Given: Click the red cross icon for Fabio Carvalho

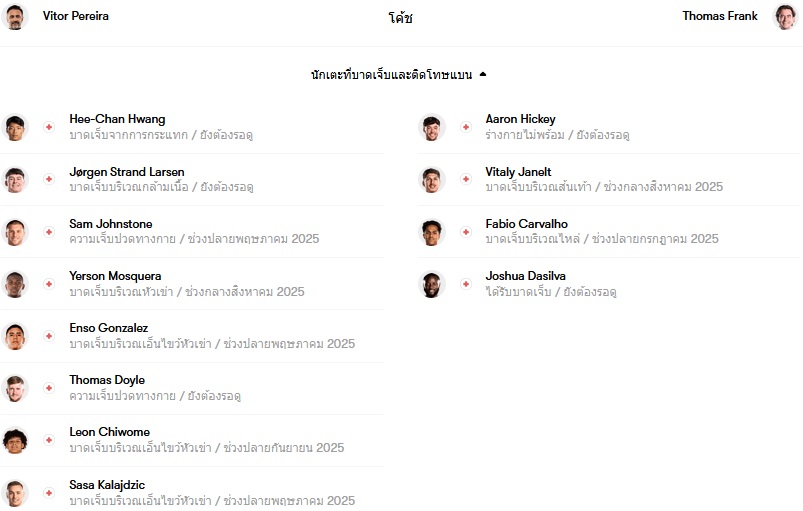Looking at the screenshot, I should tap(466, 232).
